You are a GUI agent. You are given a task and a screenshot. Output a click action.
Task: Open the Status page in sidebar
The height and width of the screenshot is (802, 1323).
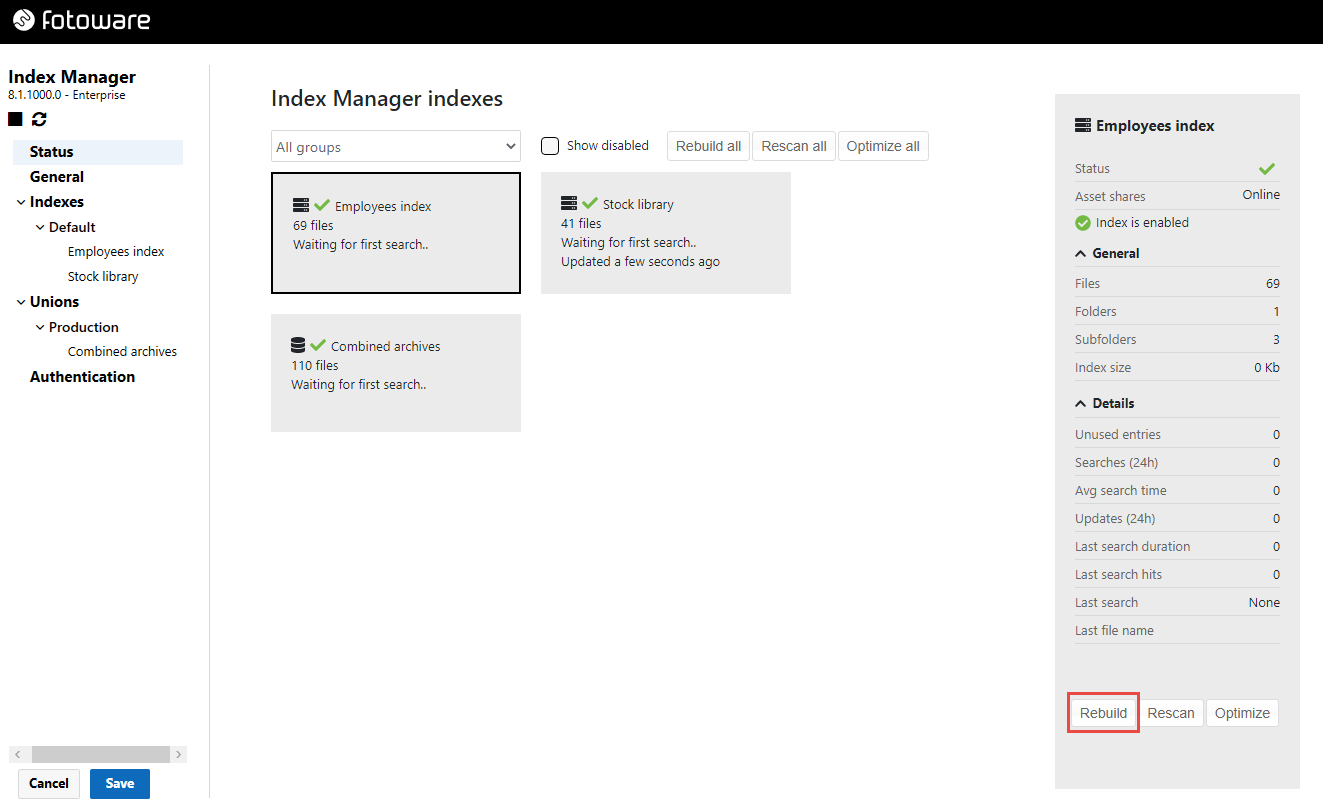click(x=98, y=152)
